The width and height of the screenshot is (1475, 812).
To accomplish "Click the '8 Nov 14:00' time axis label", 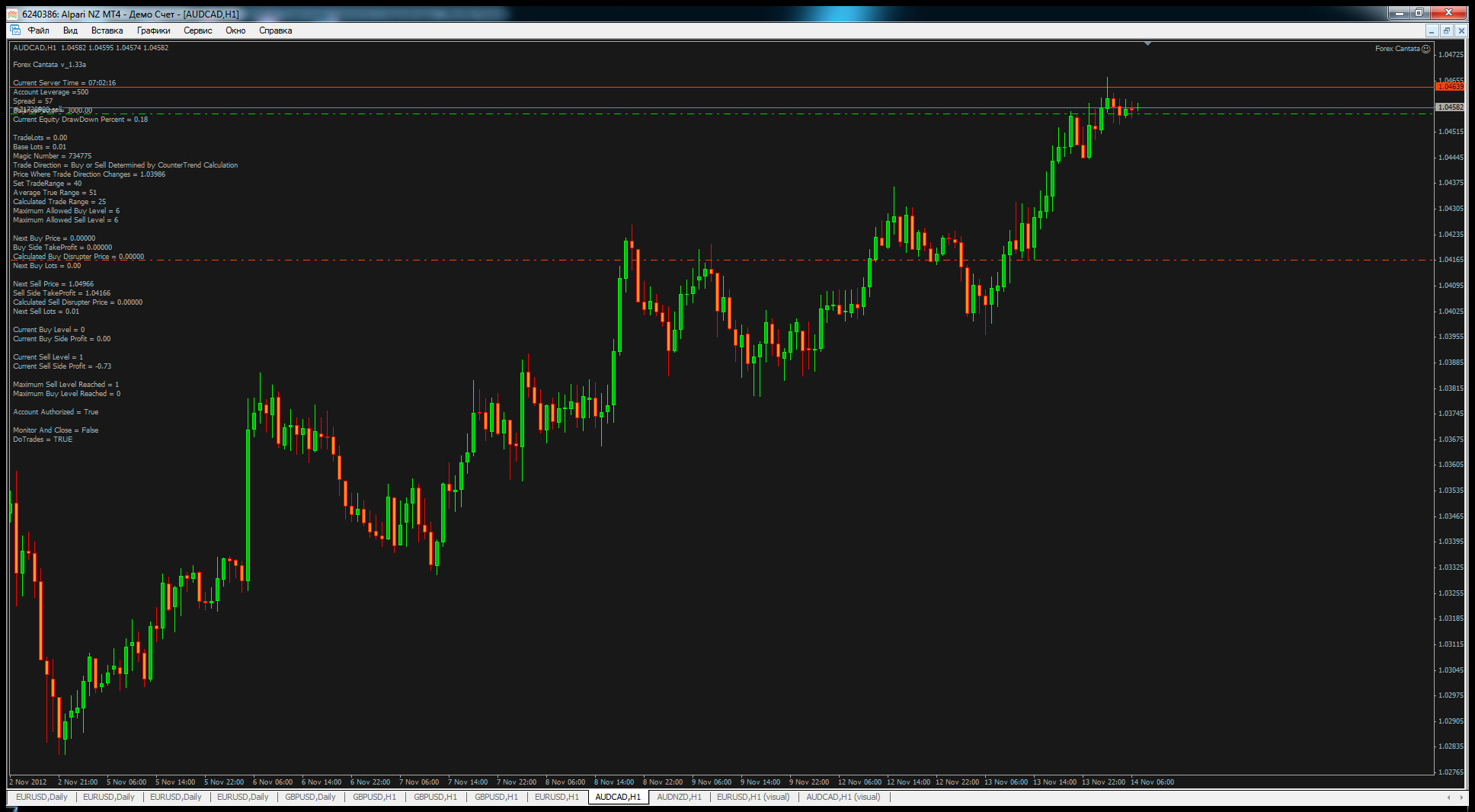I will pos(614,782).
